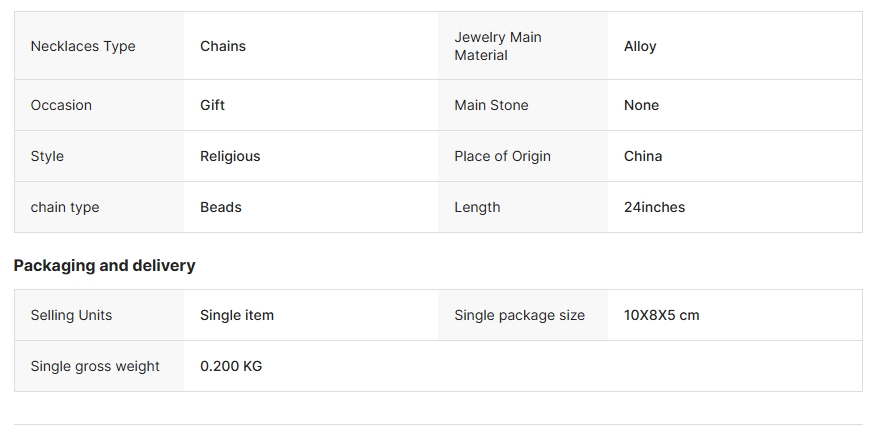The image size is (883, 431).
Task: Select the "Beads" chain type value
Action: click(x=221, y=207)
